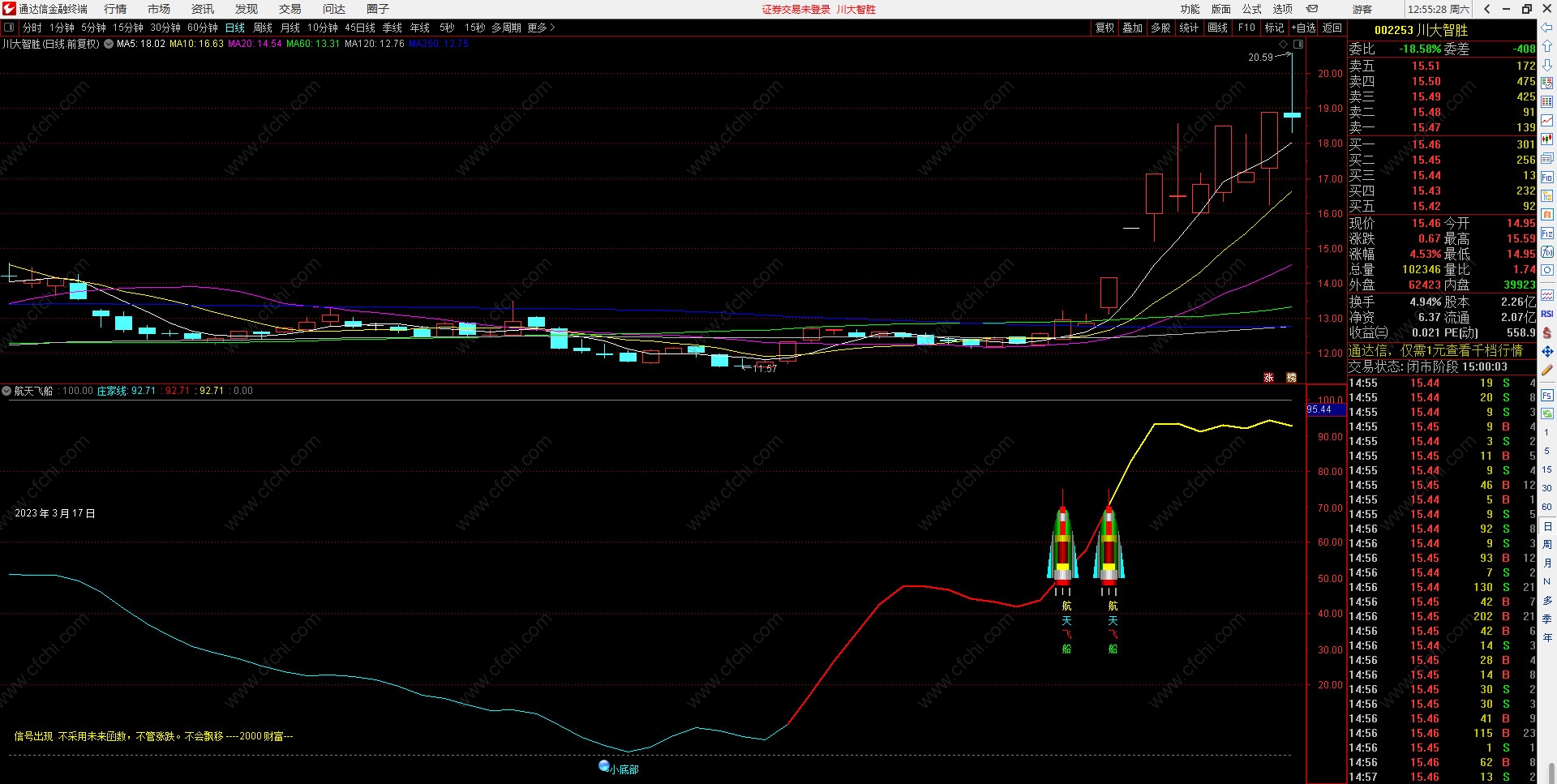Open the 功能 dropdown menu

[x=1190, y=9]
